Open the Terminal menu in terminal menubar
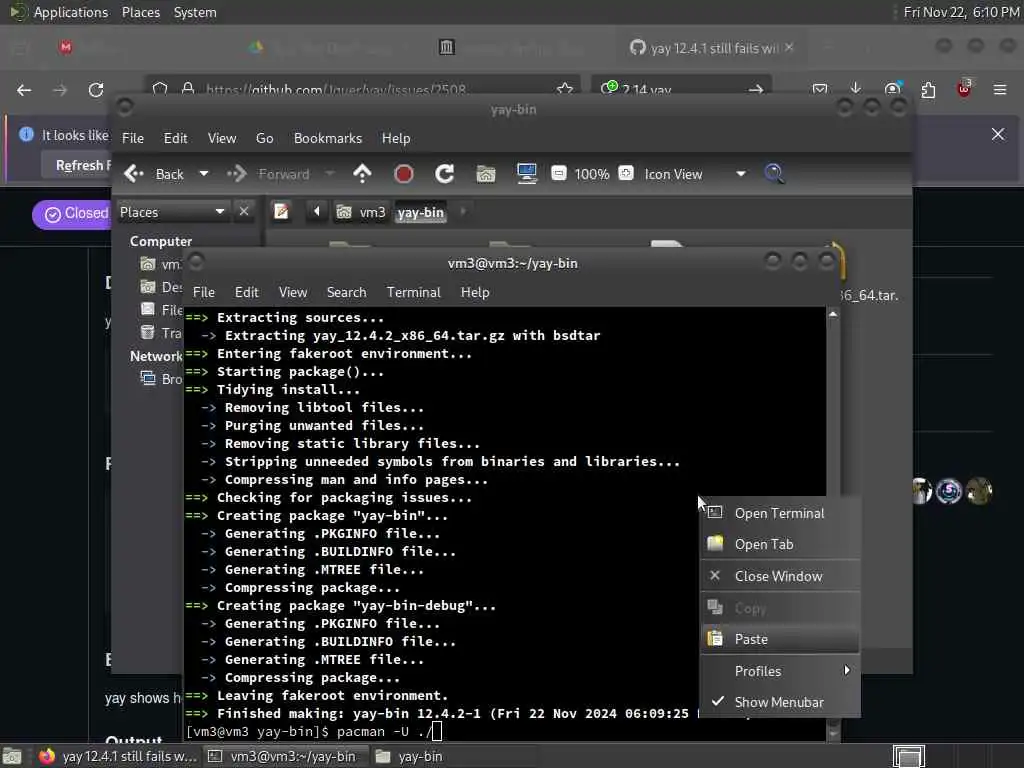The width and height of the screenshot is (1024, 768). tap(413, 293)
